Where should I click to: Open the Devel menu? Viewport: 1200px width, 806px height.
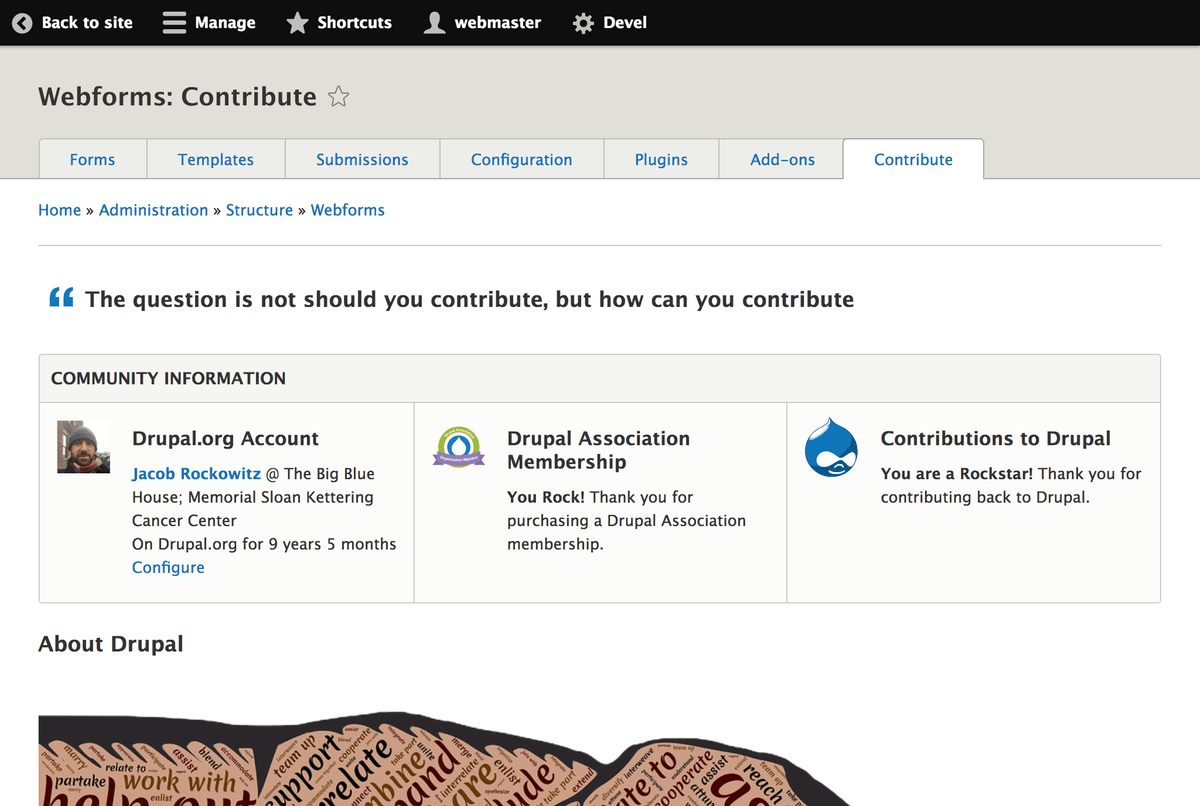coord(625,22)
